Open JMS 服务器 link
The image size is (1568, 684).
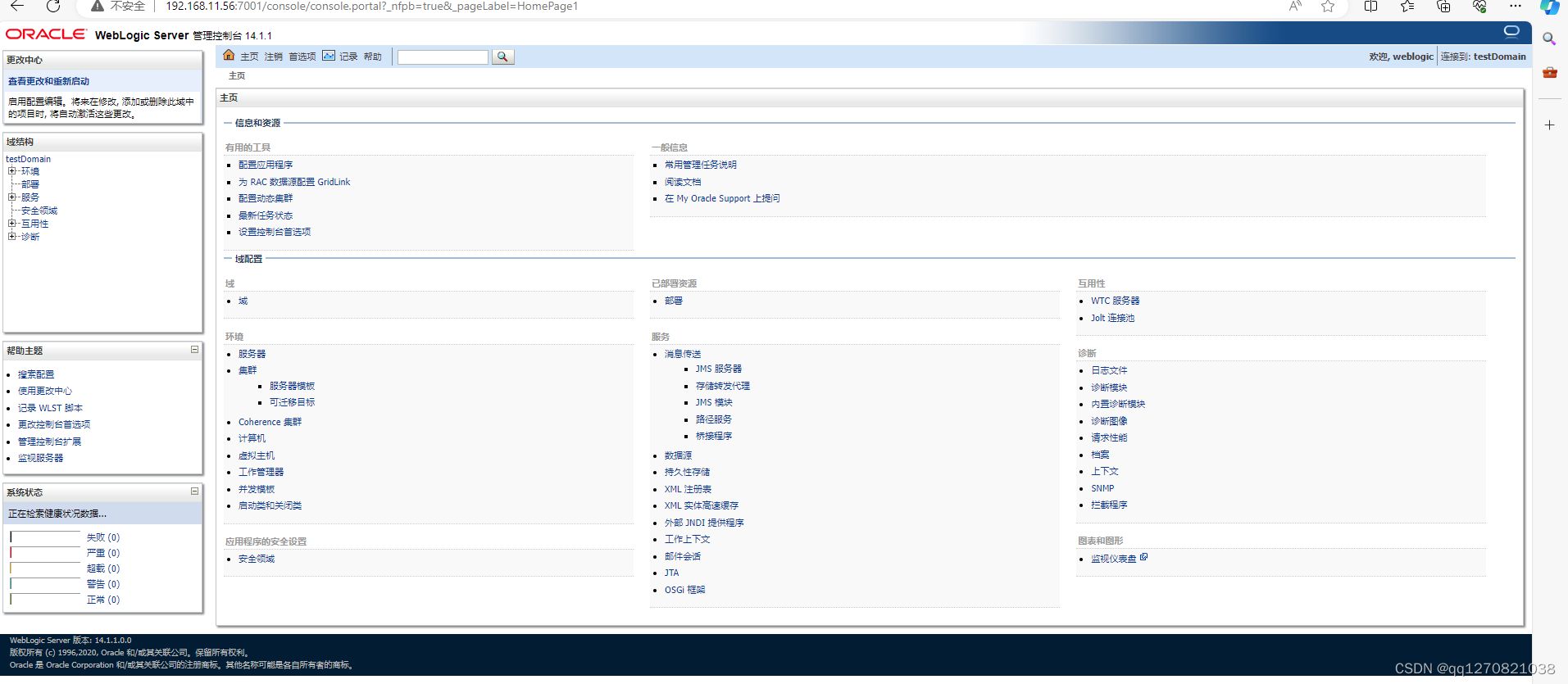(x=719, y=369)
